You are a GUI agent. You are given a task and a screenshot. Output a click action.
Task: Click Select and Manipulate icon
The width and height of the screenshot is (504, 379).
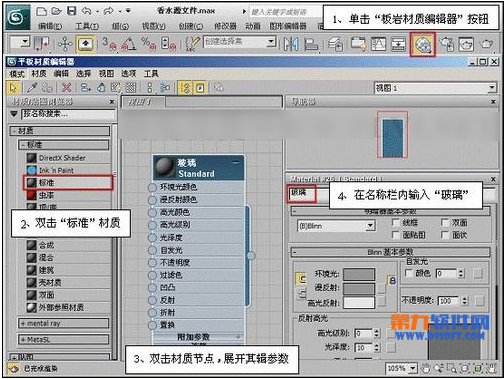(x=65, y=44)
